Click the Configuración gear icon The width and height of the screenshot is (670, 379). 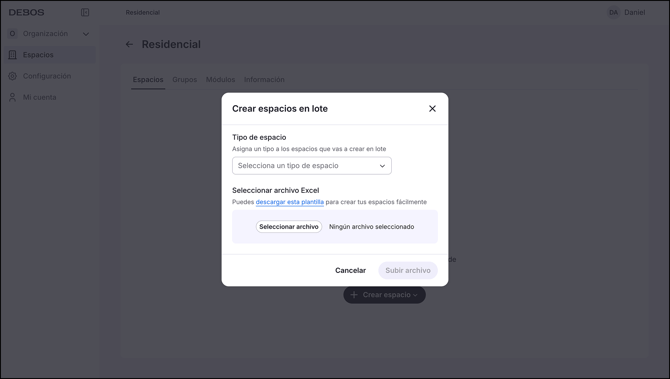[12, 76]
